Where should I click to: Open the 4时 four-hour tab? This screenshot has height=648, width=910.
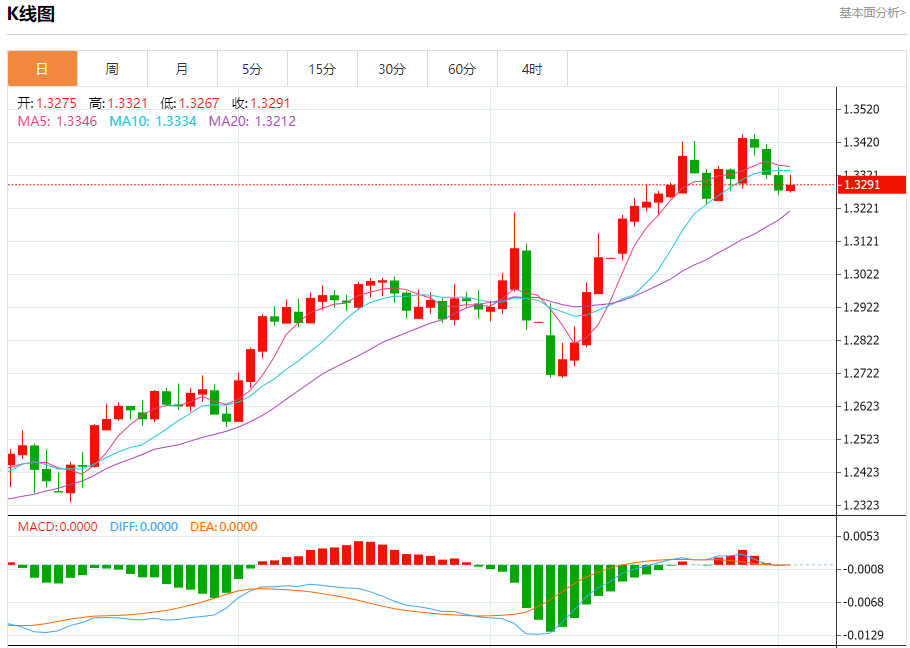[x=532, y=69]
